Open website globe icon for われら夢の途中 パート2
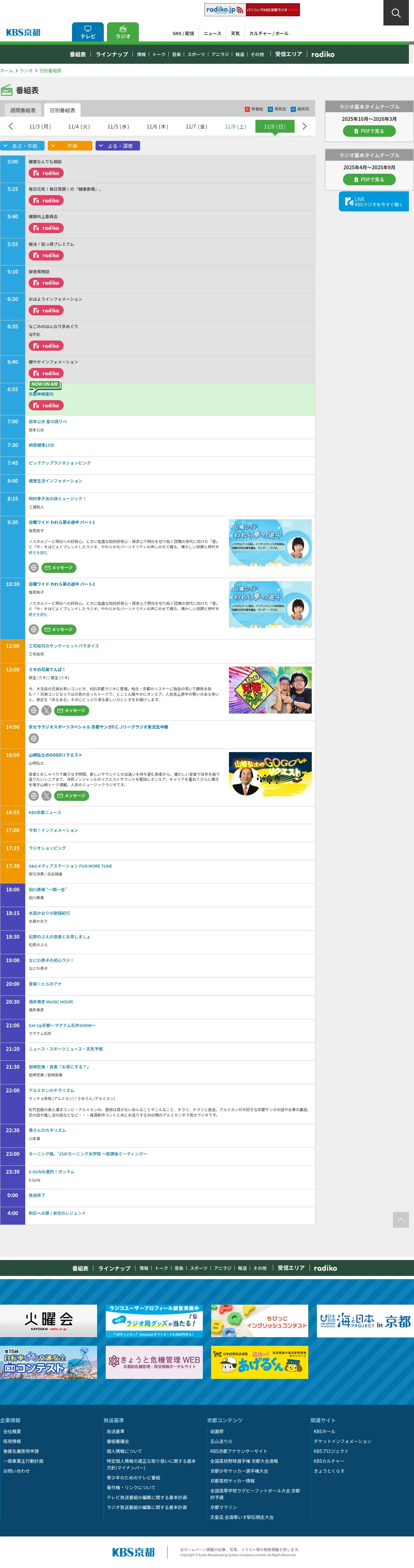Image resolution: width=414 pixels, height=1568 pixels. pos(34,629)
